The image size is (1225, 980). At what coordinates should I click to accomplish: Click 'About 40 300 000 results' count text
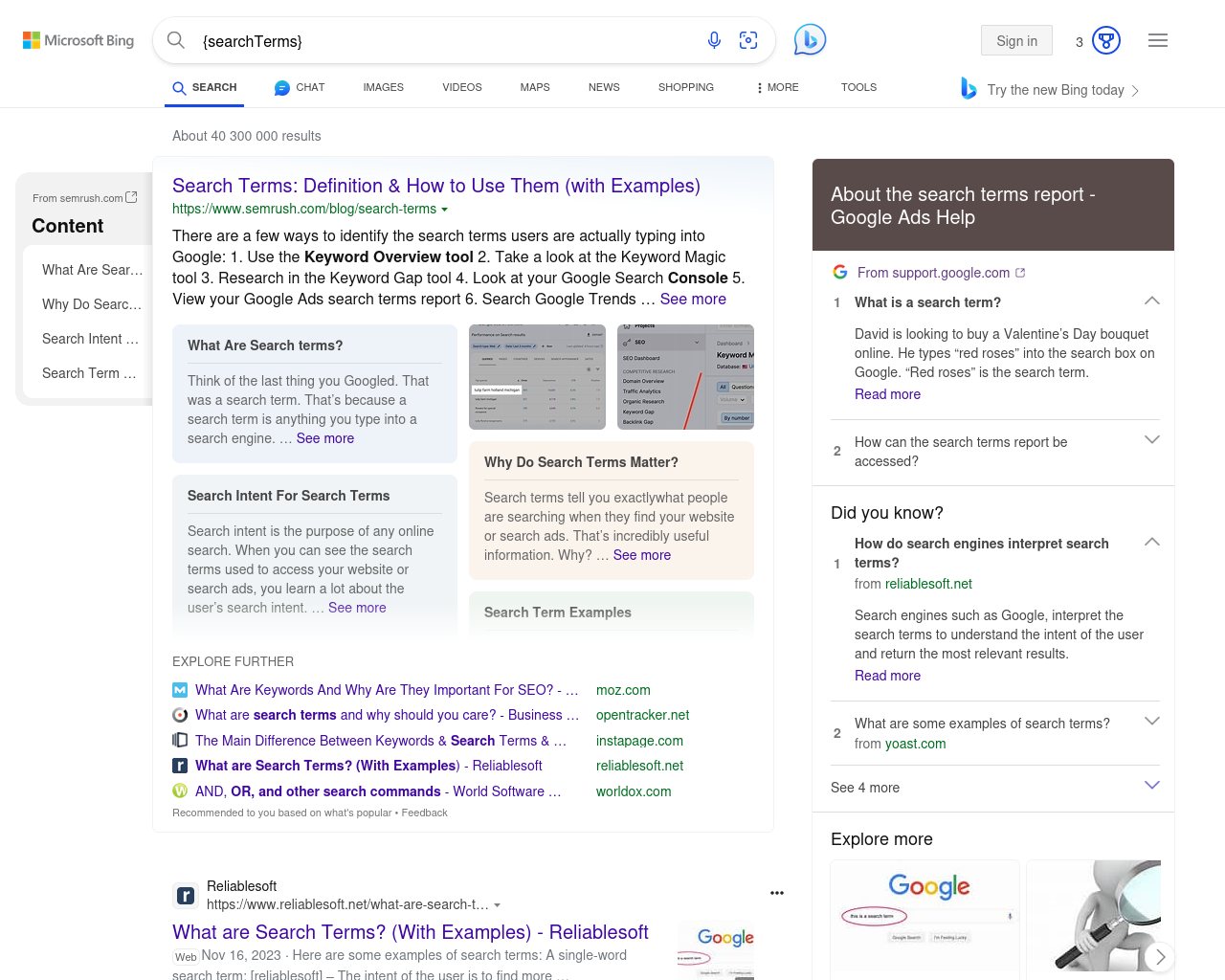247,136
